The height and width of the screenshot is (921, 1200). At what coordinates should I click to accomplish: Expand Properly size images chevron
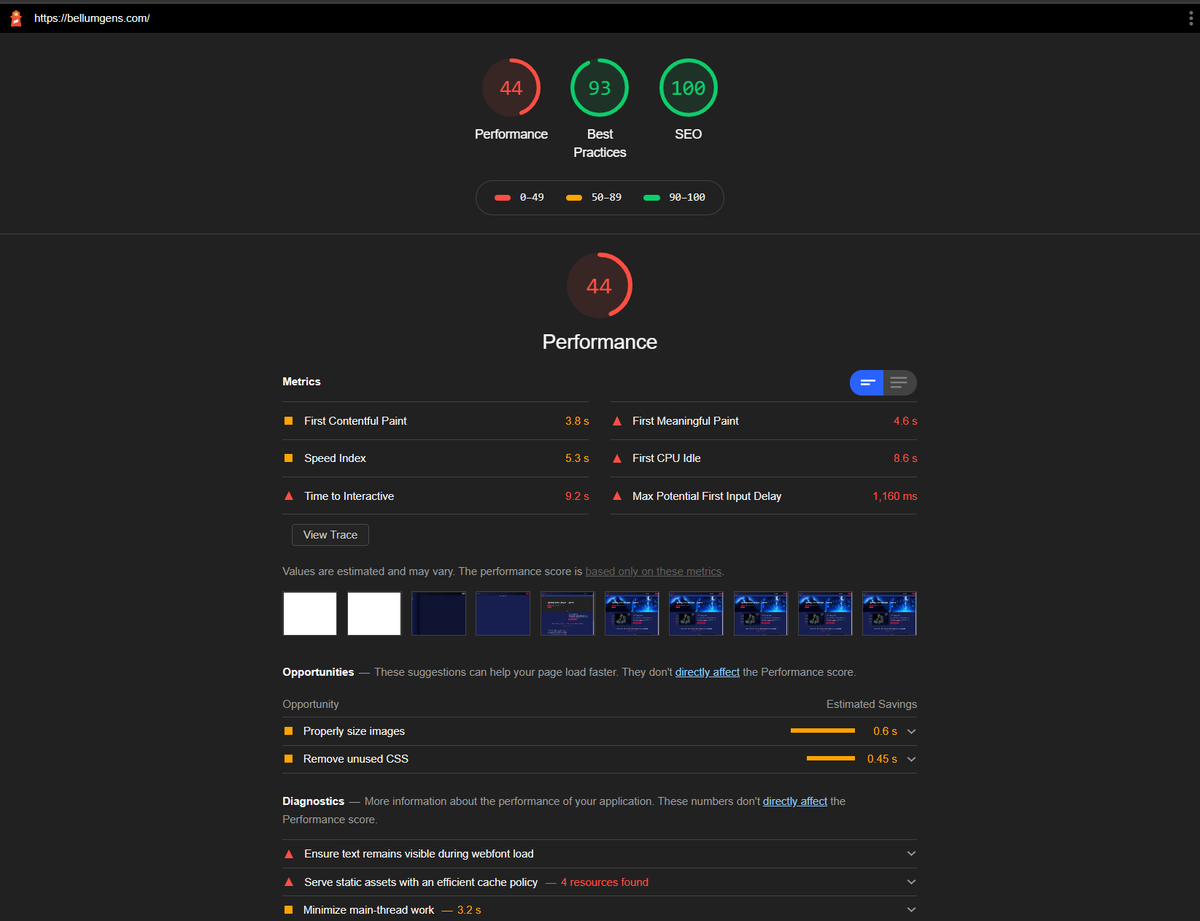(x=911, y=732)
